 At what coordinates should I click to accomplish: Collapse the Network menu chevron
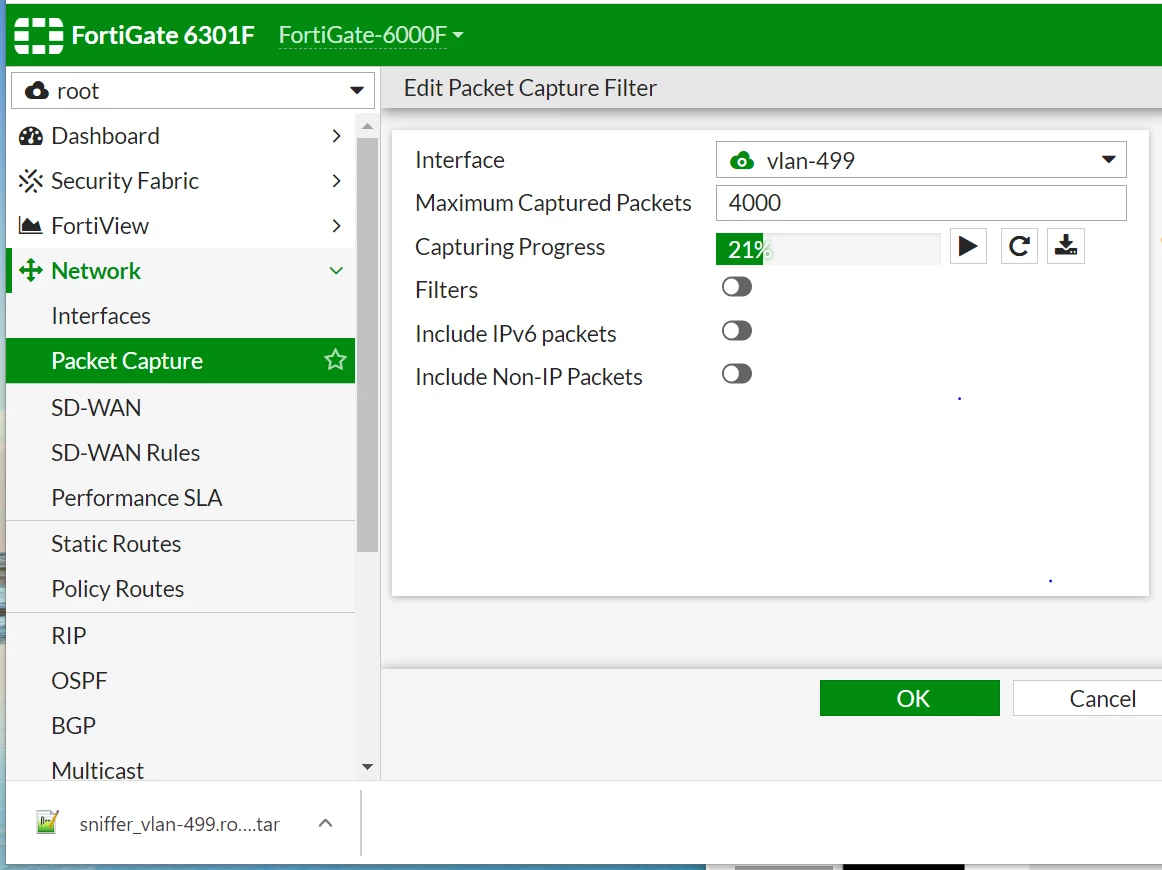click(x=336, y=270)
